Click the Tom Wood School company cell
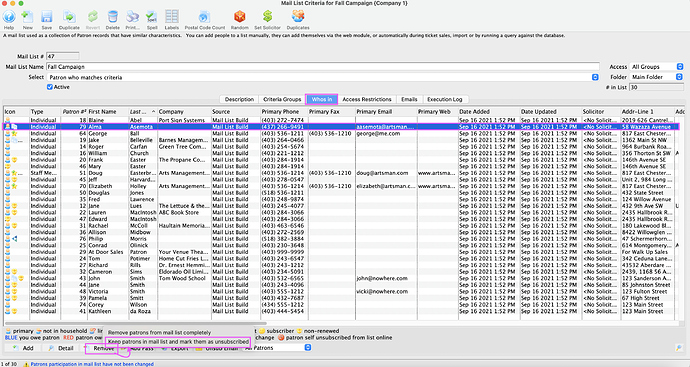Screen dimensions: 690x367 click(x=182, y=278)
